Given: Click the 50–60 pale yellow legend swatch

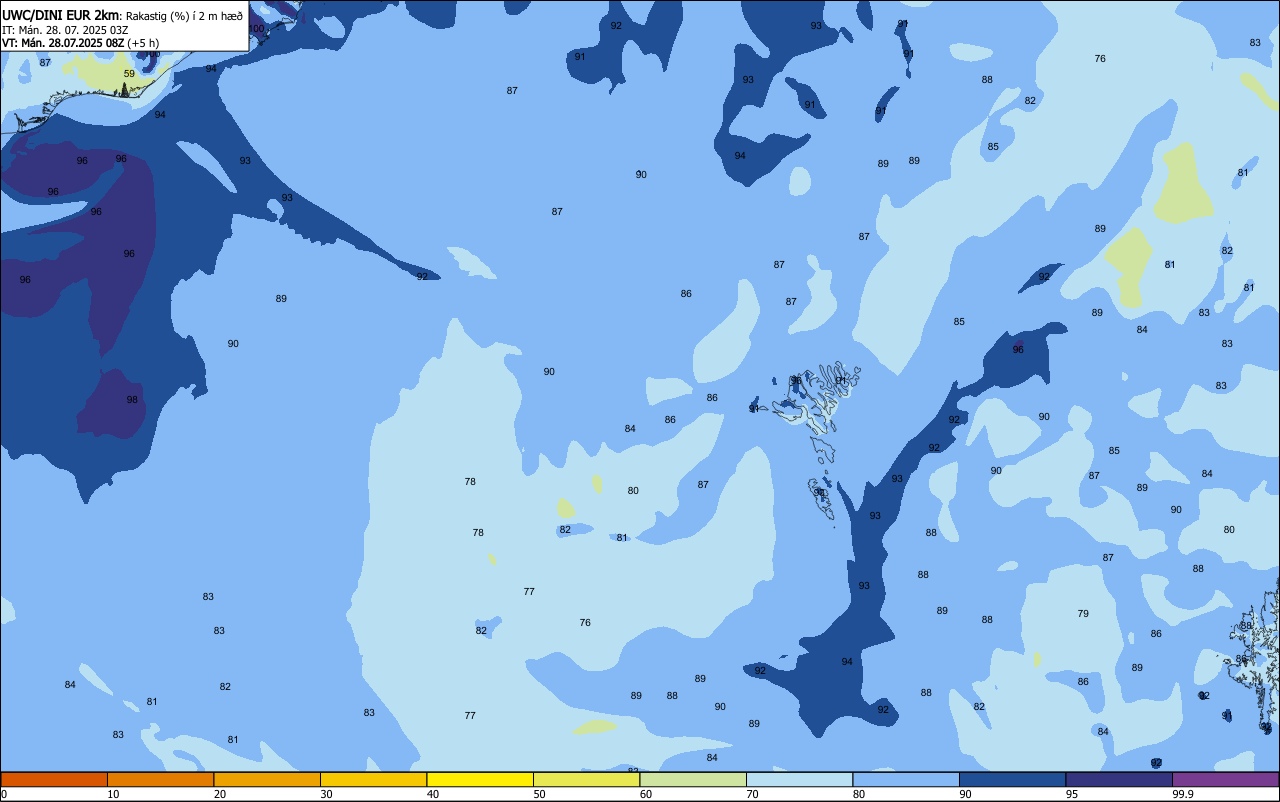Looking at the screenshot, I should [x=586, y=780].
